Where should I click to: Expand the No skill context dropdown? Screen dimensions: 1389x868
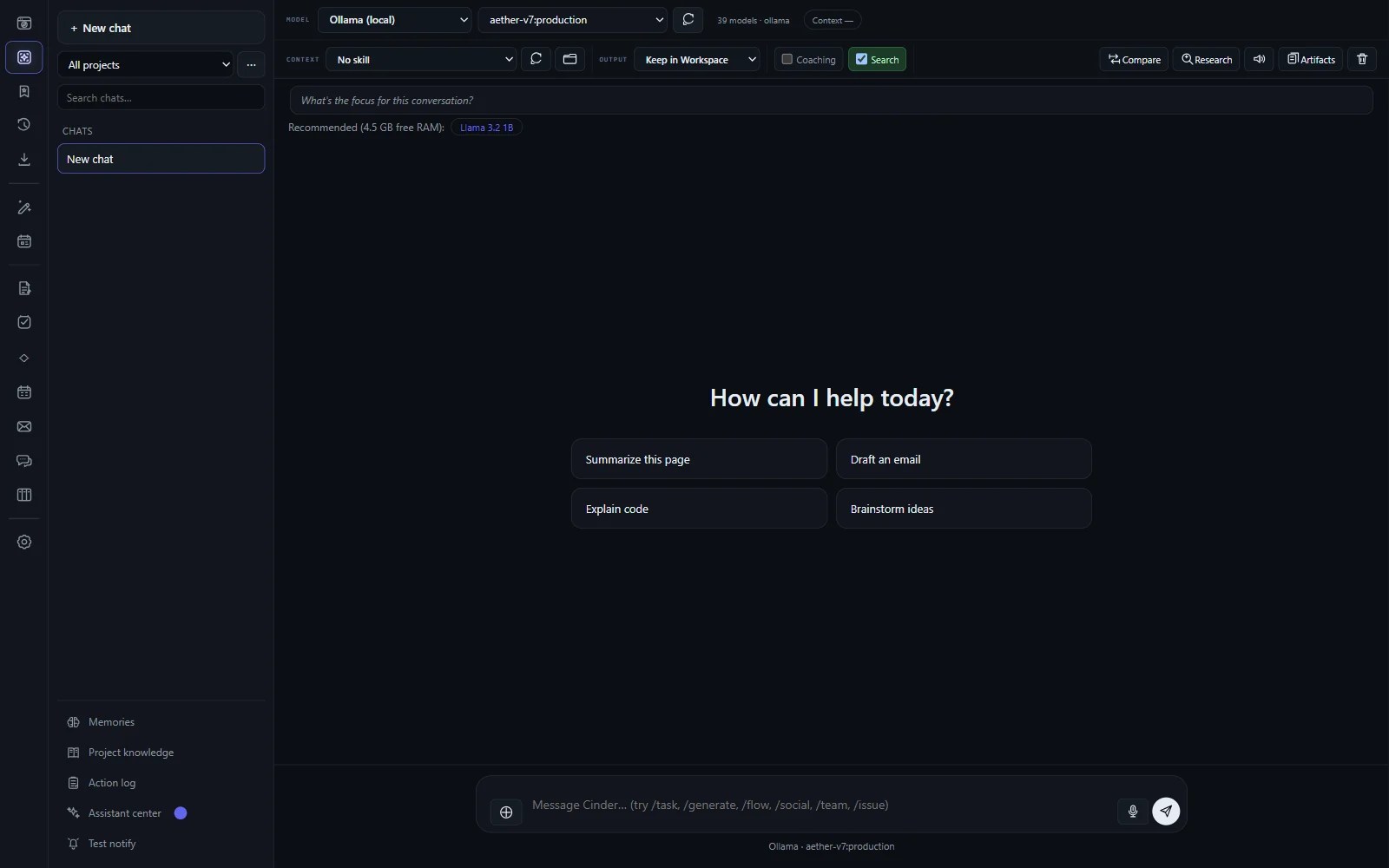pyautogui.click(x=422, y=59)
